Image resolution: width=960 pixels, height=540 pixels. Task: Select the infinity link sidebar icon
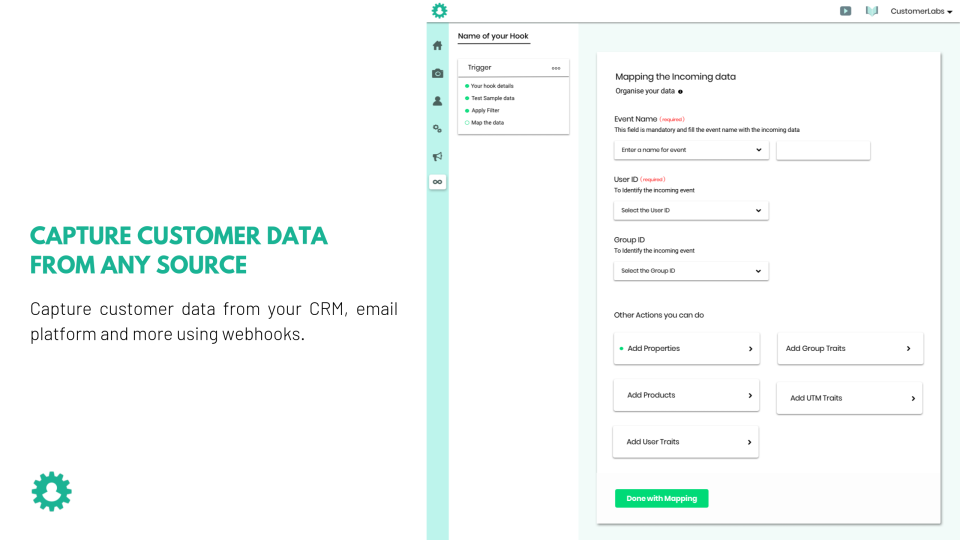pos(437,182)
